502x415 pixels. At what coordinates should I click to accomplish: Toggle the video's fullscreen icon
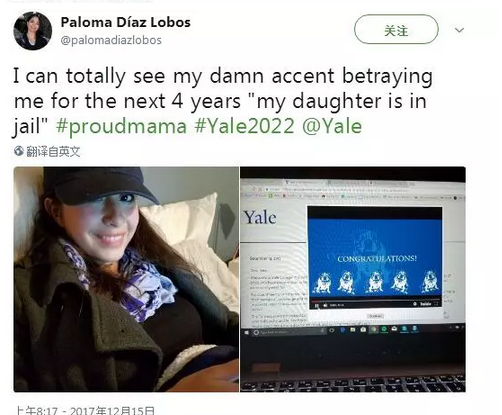tap(436, 304)
